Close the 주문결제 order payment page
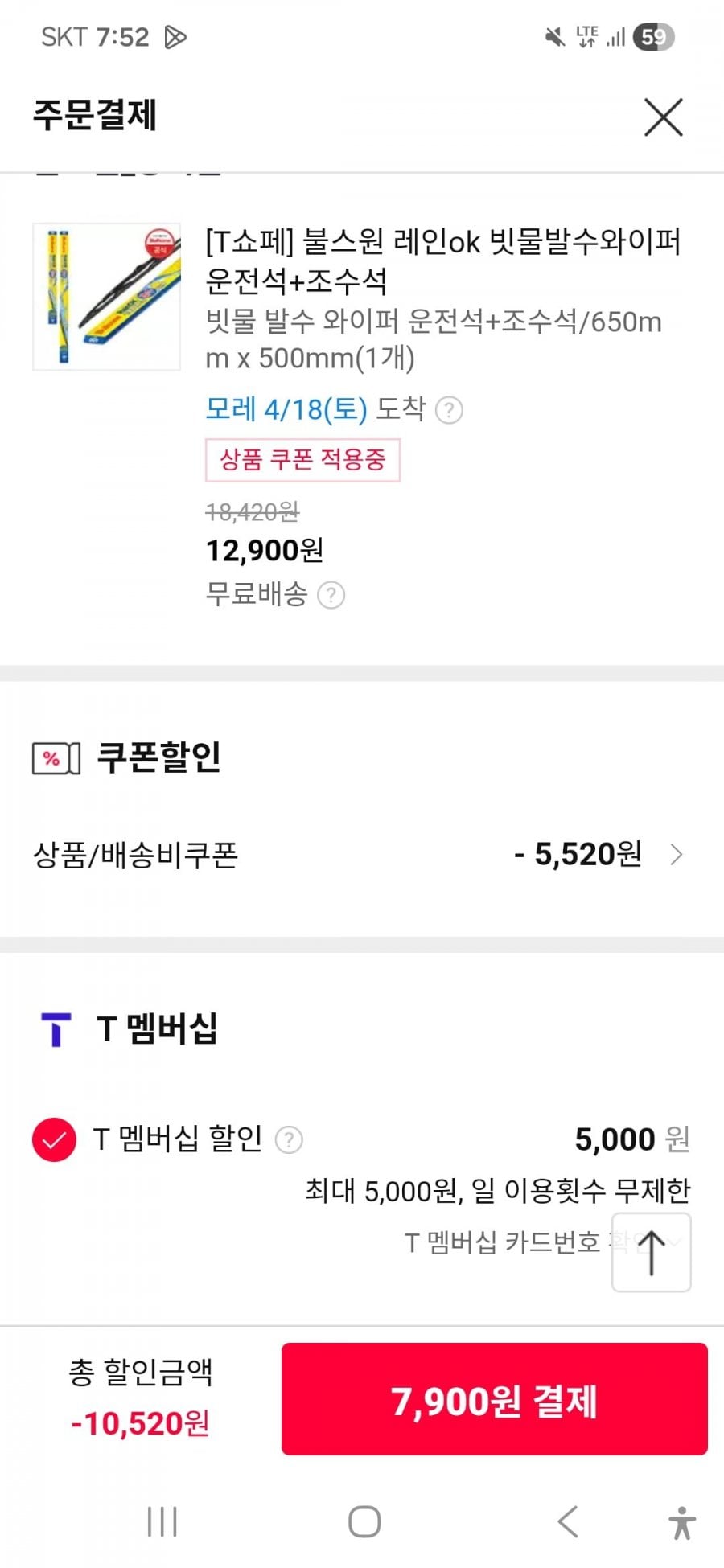This screenshot has width=724, height=1568. 663,117
